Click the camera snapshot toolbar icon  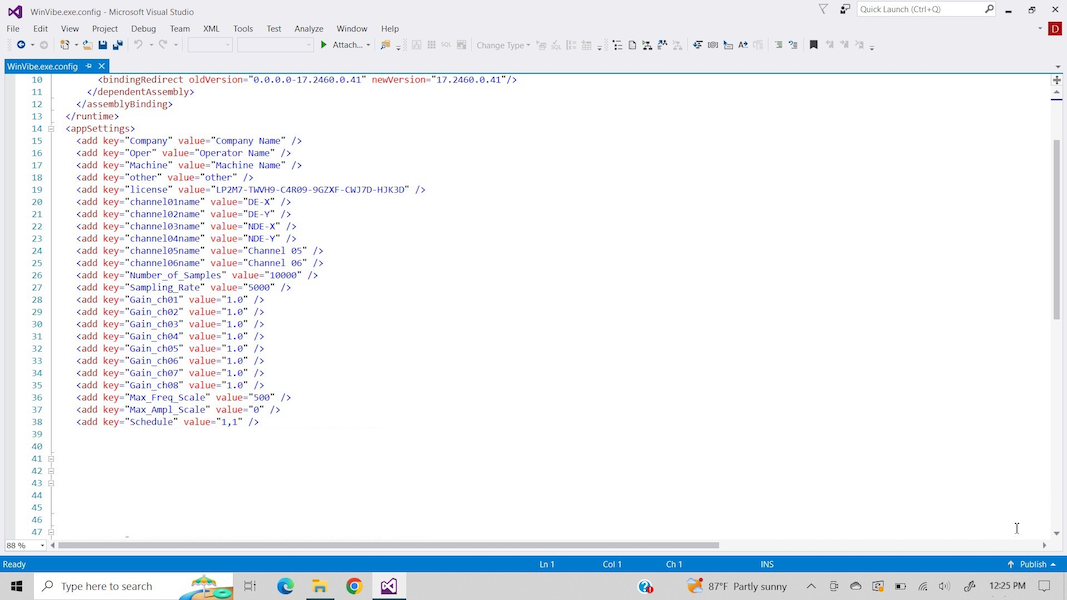point(712,45)
